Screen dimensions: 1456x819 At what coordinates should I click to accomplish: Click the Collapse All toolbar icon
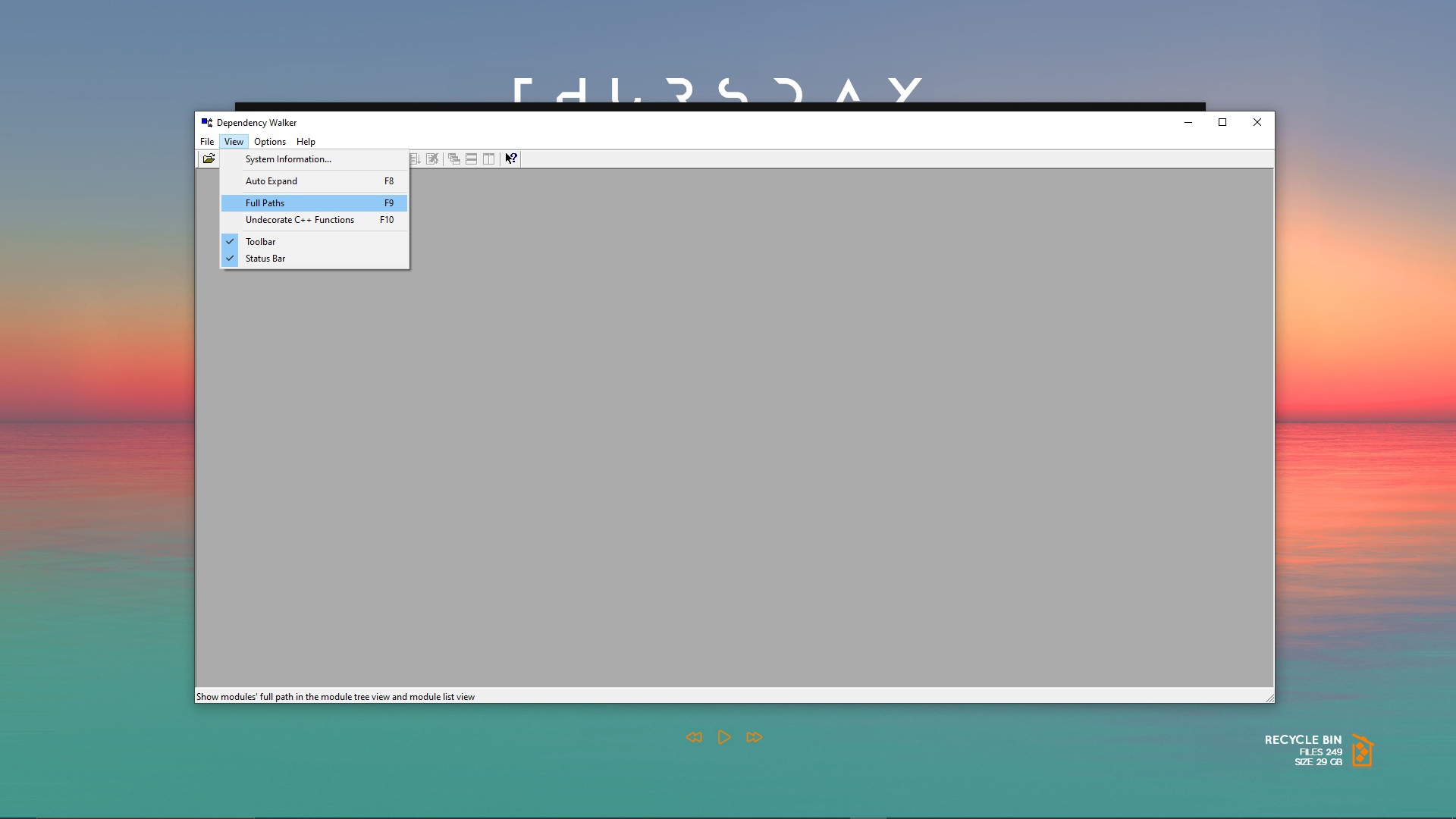pos(432,158)
